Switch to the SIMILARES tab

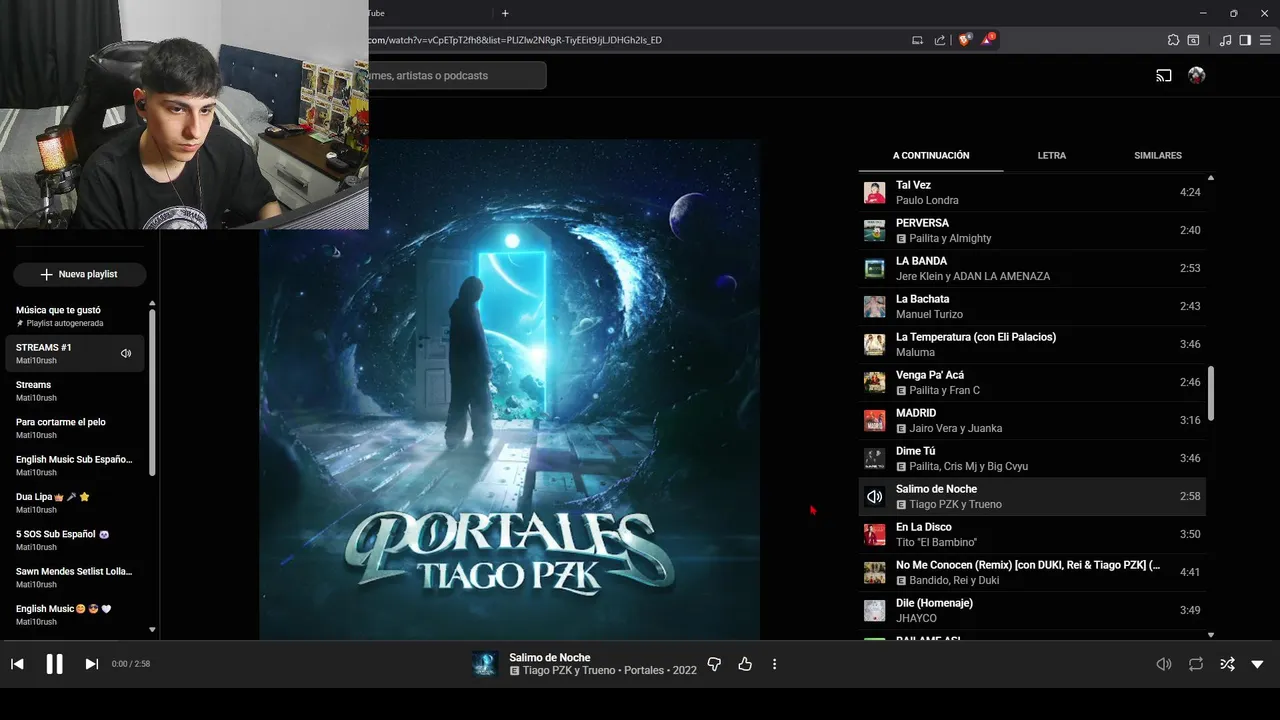[x=1158, y=156]
